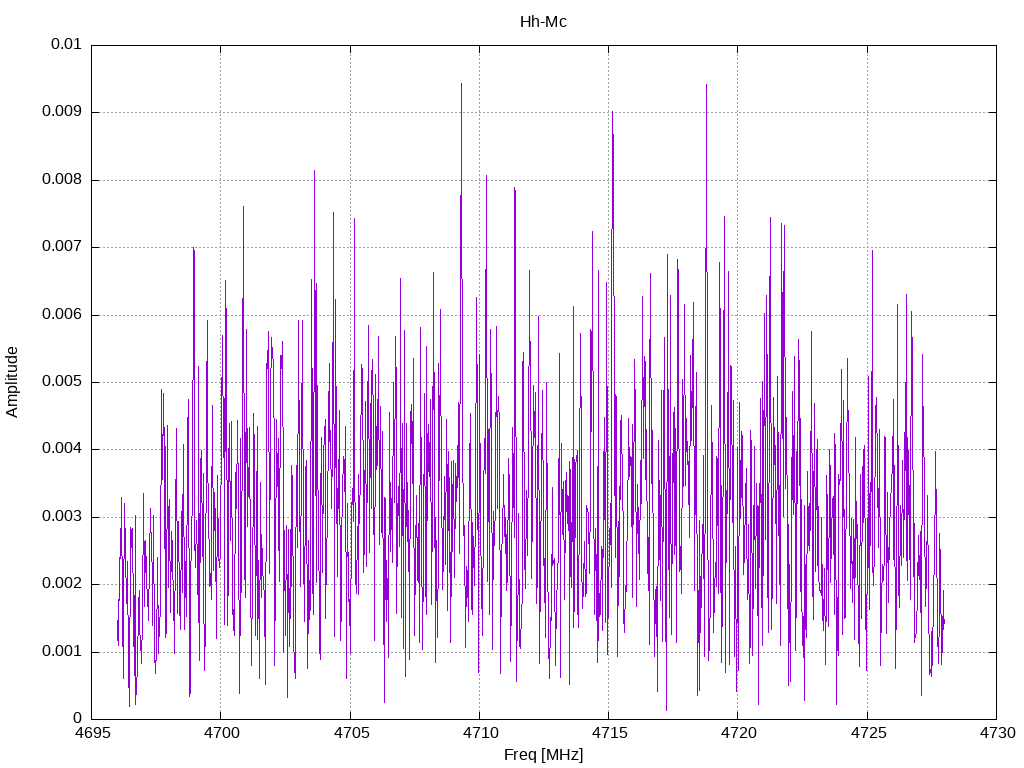Click the 4725 x-axis tick label
Image resolution: width=1024 pixels, height=768 pixels.
[x=868, y=733]
